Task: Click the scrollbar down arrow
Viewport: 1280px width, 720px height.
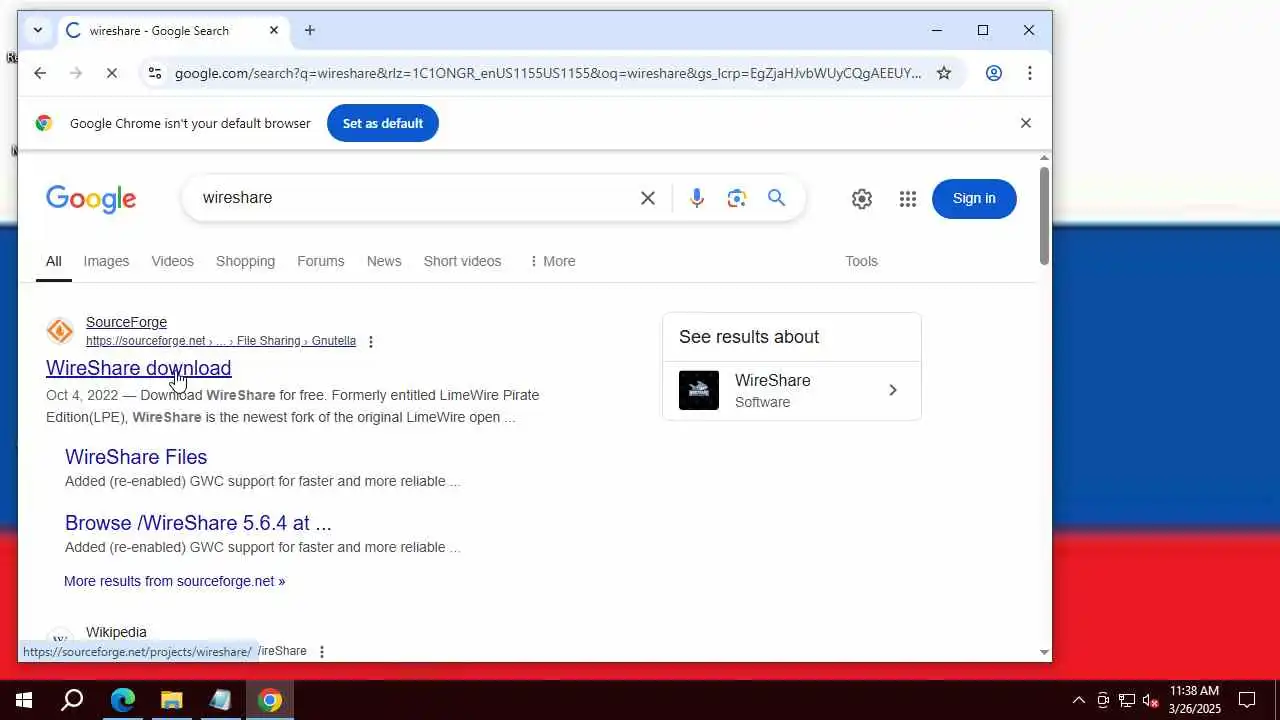Action: tap(1044, 652)
